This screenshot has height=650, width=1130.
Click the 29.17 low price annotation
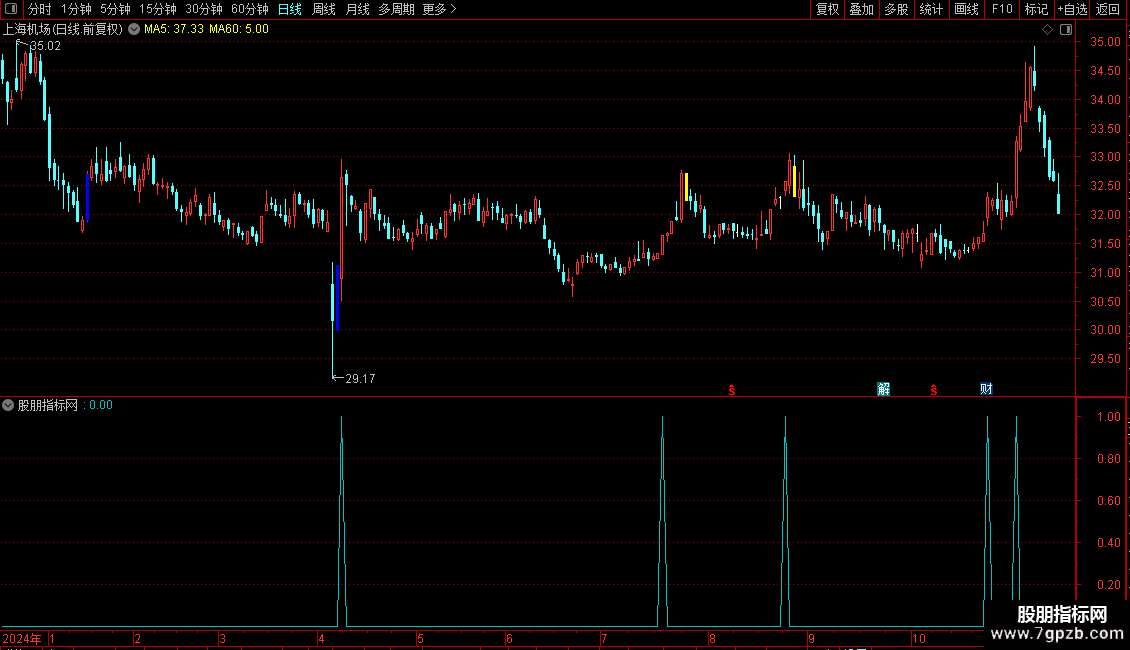pyautogui.click(x=360, y=379)
